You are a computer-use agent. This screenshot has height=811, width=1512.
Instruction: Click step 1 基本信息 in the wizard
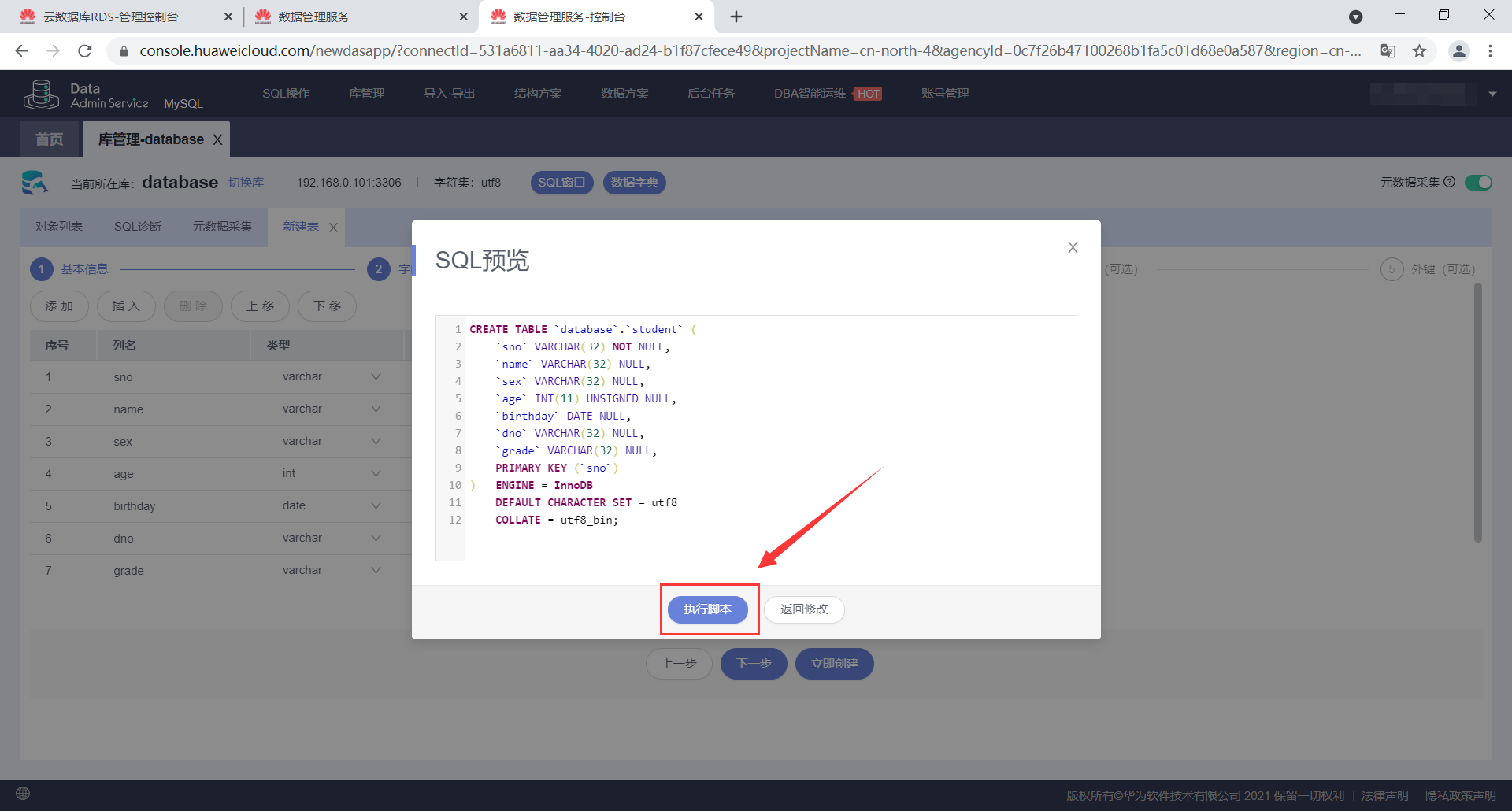[x=69, y=269]
